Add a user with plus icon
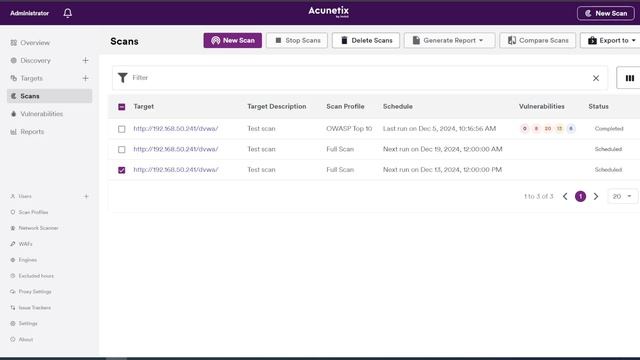This screenshot has height=360, width=640. click(86, 196)
